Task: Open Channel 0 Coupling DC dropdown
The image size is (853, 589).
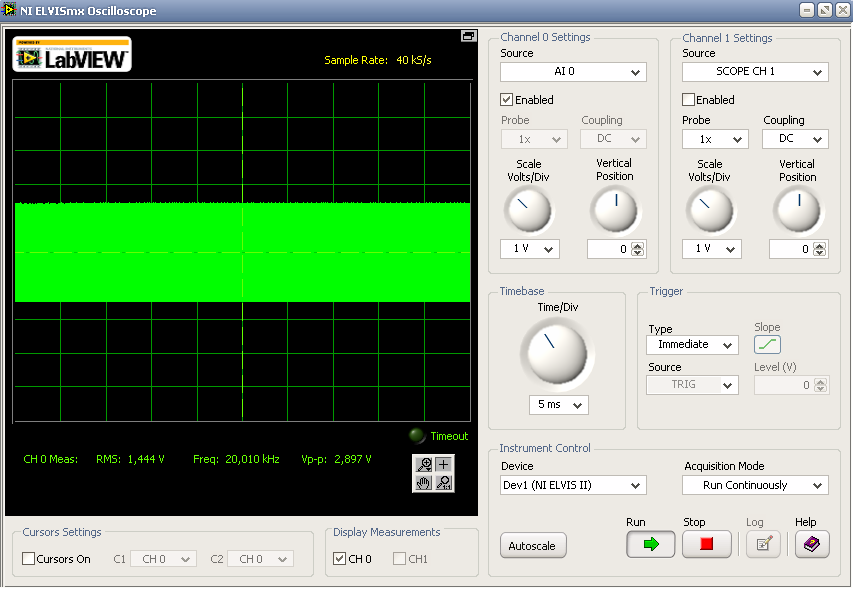Action: pos(614,139)
